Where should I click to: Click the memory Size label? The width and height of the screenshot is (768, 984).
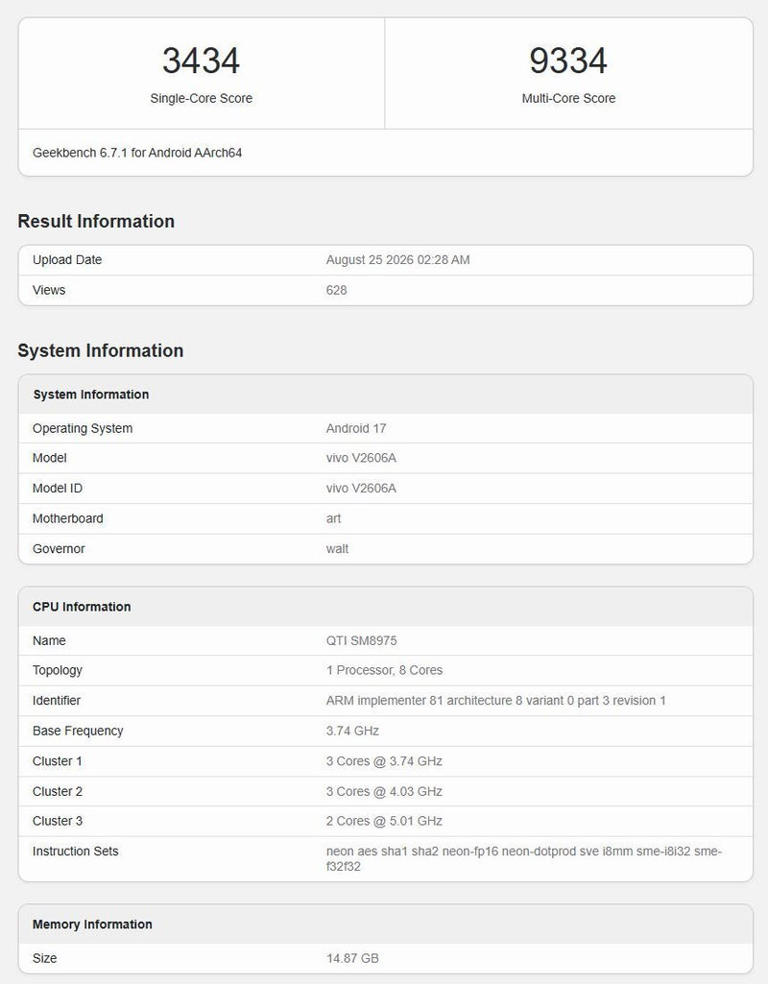[x=45, y=958]
